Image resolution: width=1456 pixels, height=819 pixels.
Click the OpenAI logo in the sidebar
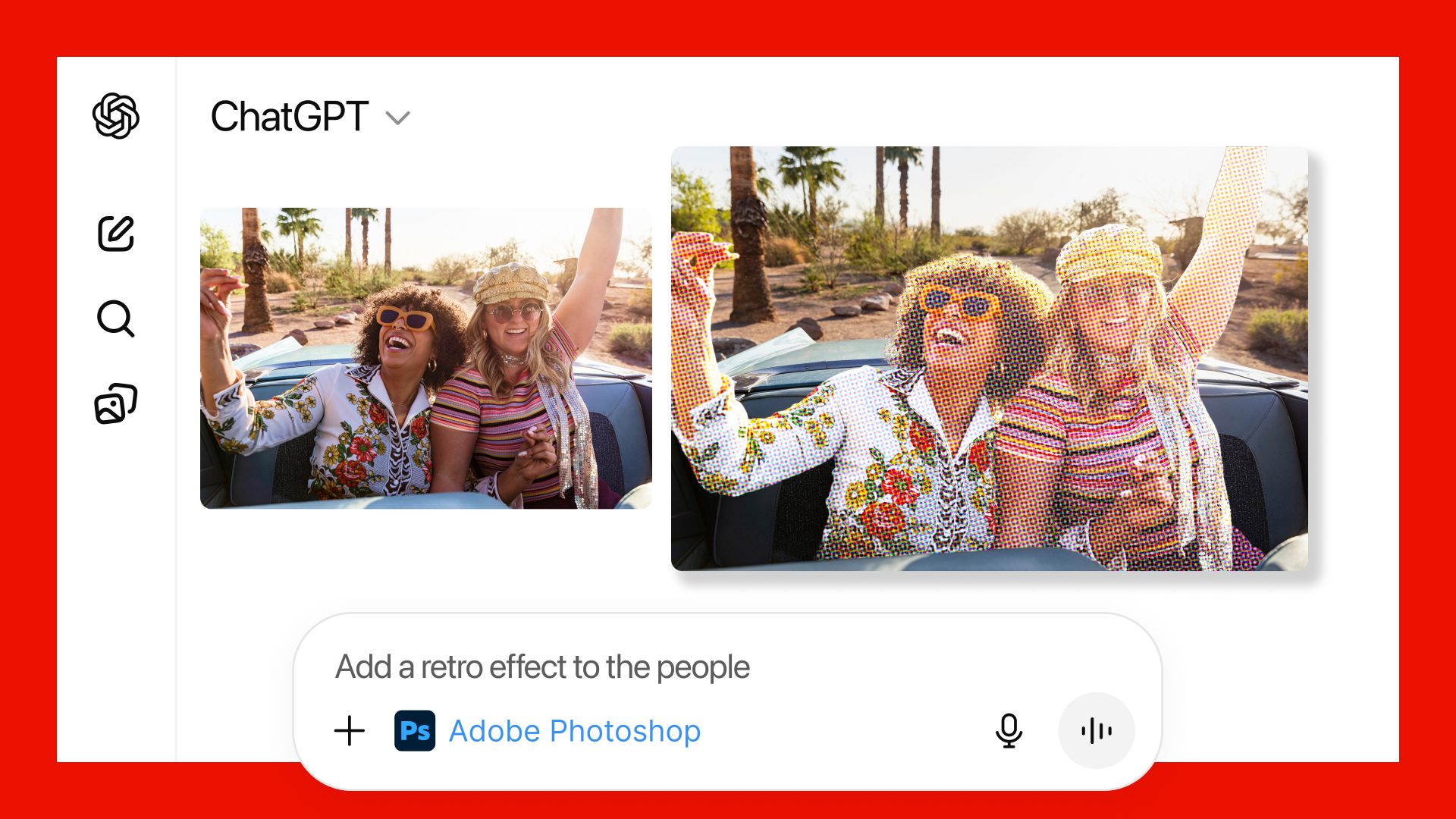(x=115, y=117)
